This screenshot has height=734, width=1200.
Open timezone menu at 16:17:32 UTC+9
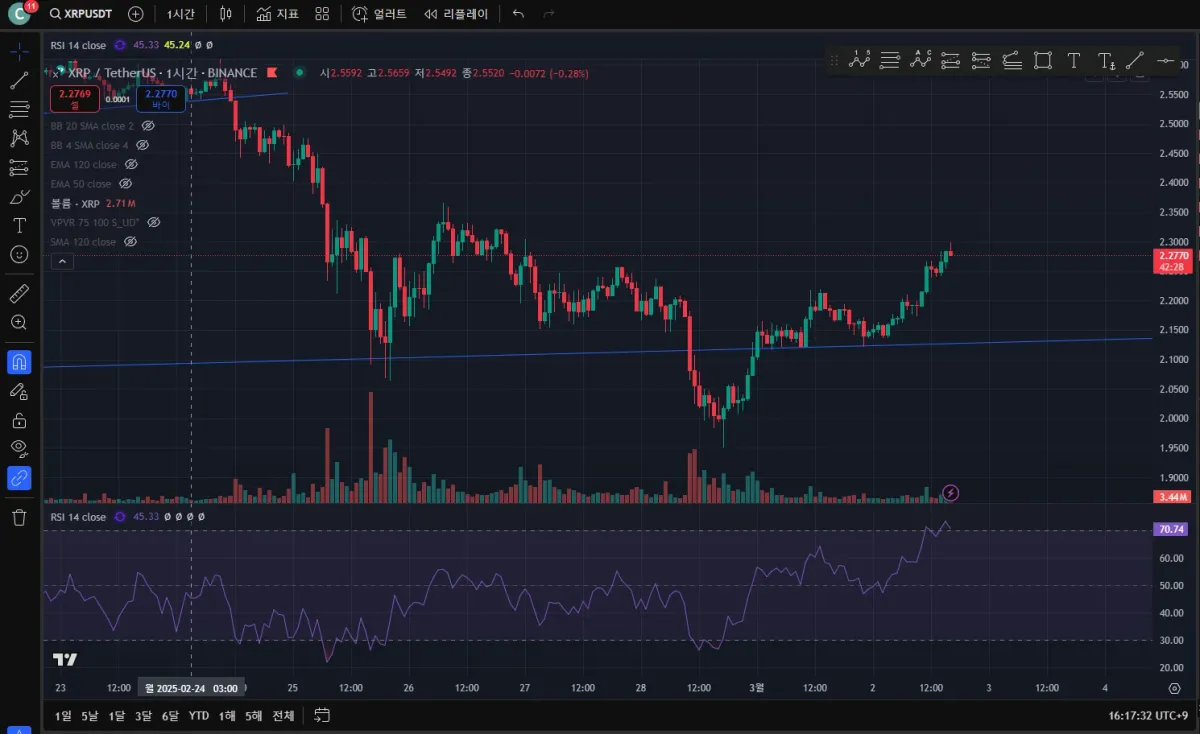[x=1148, y=716]
